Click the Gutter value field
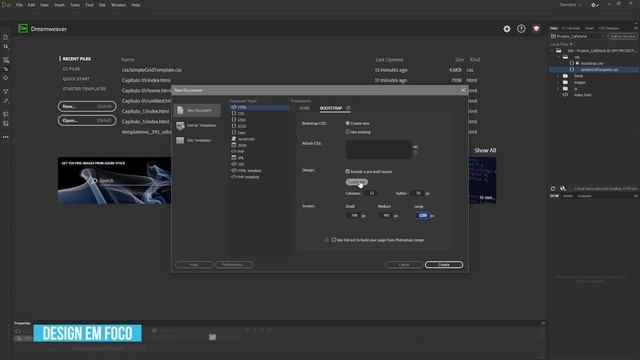640x360 pixels. pyautogui.click(x=418, y=193)
